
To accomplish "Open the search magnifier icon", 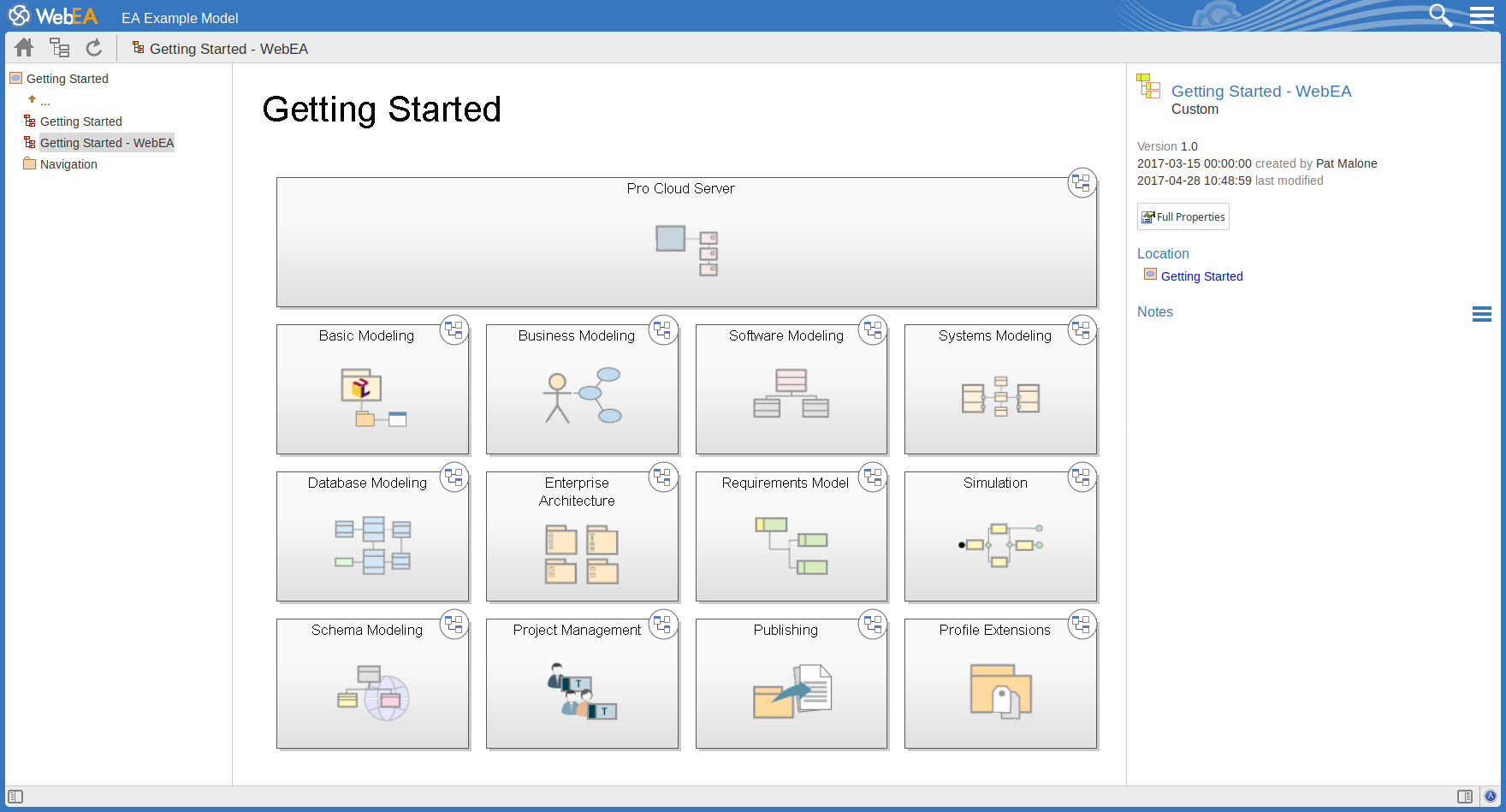I will point(1440,15).
